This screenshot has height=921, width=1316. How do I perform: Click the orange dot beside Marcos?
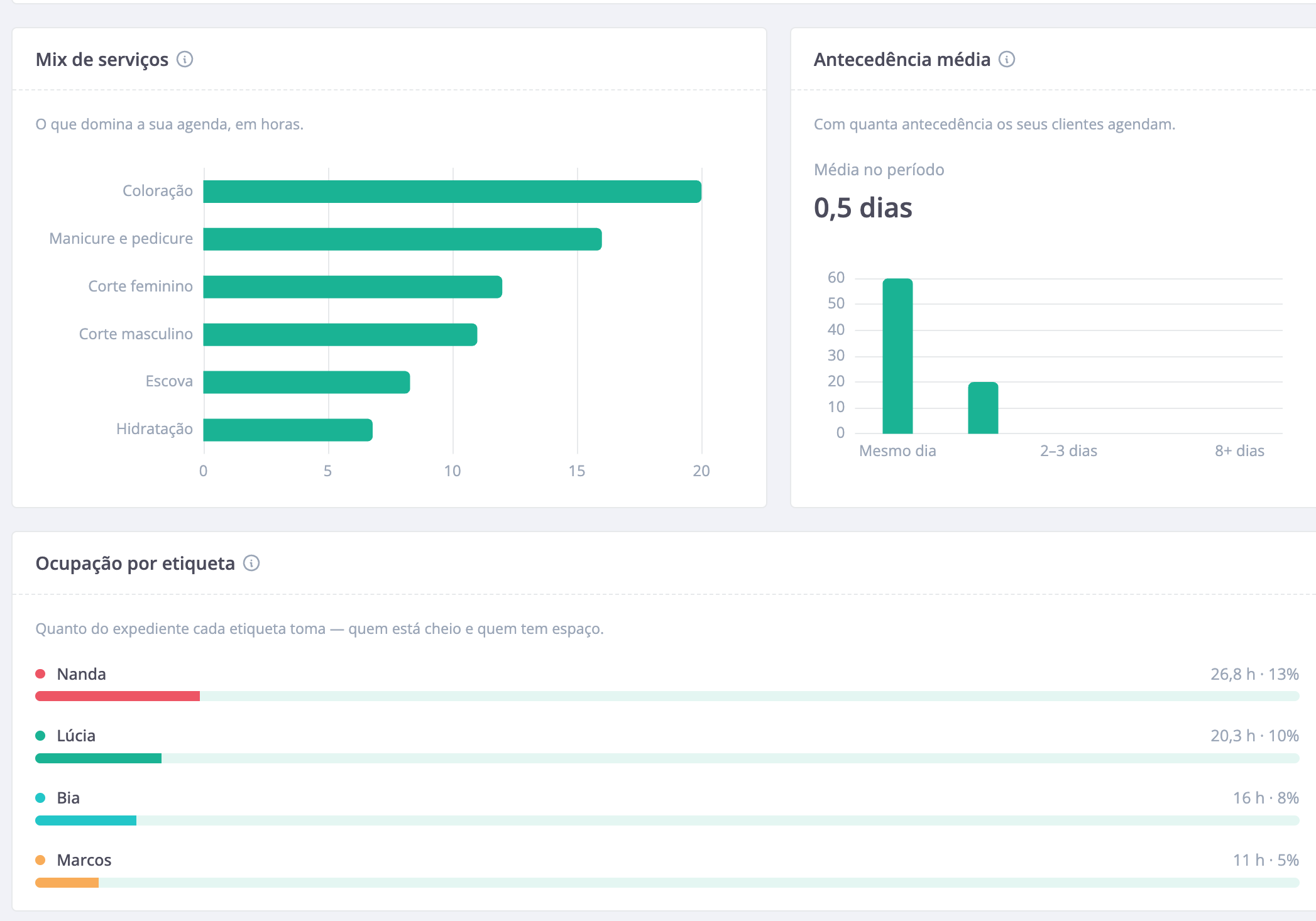point(40,860)
